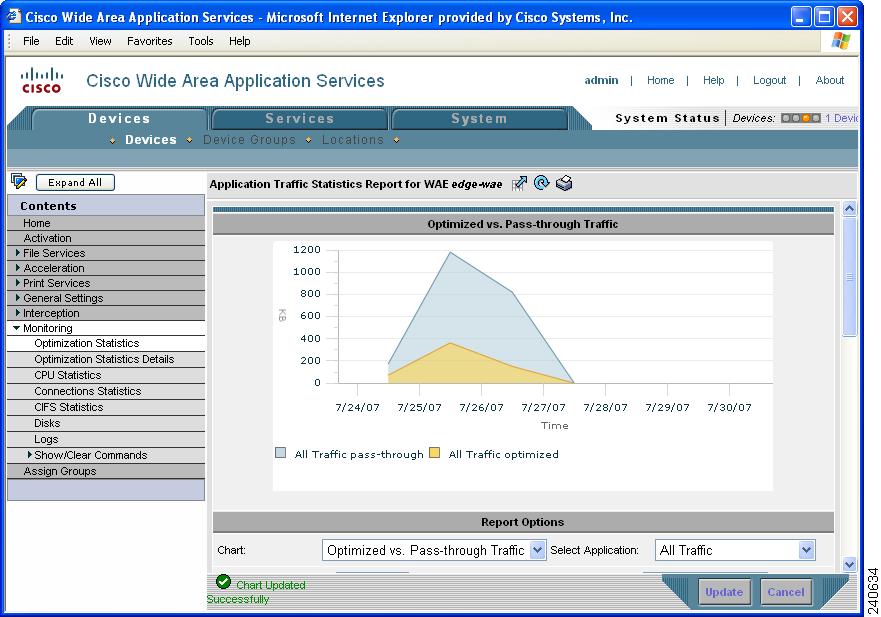Open Home in the Contents panel

tap(37, 223)
